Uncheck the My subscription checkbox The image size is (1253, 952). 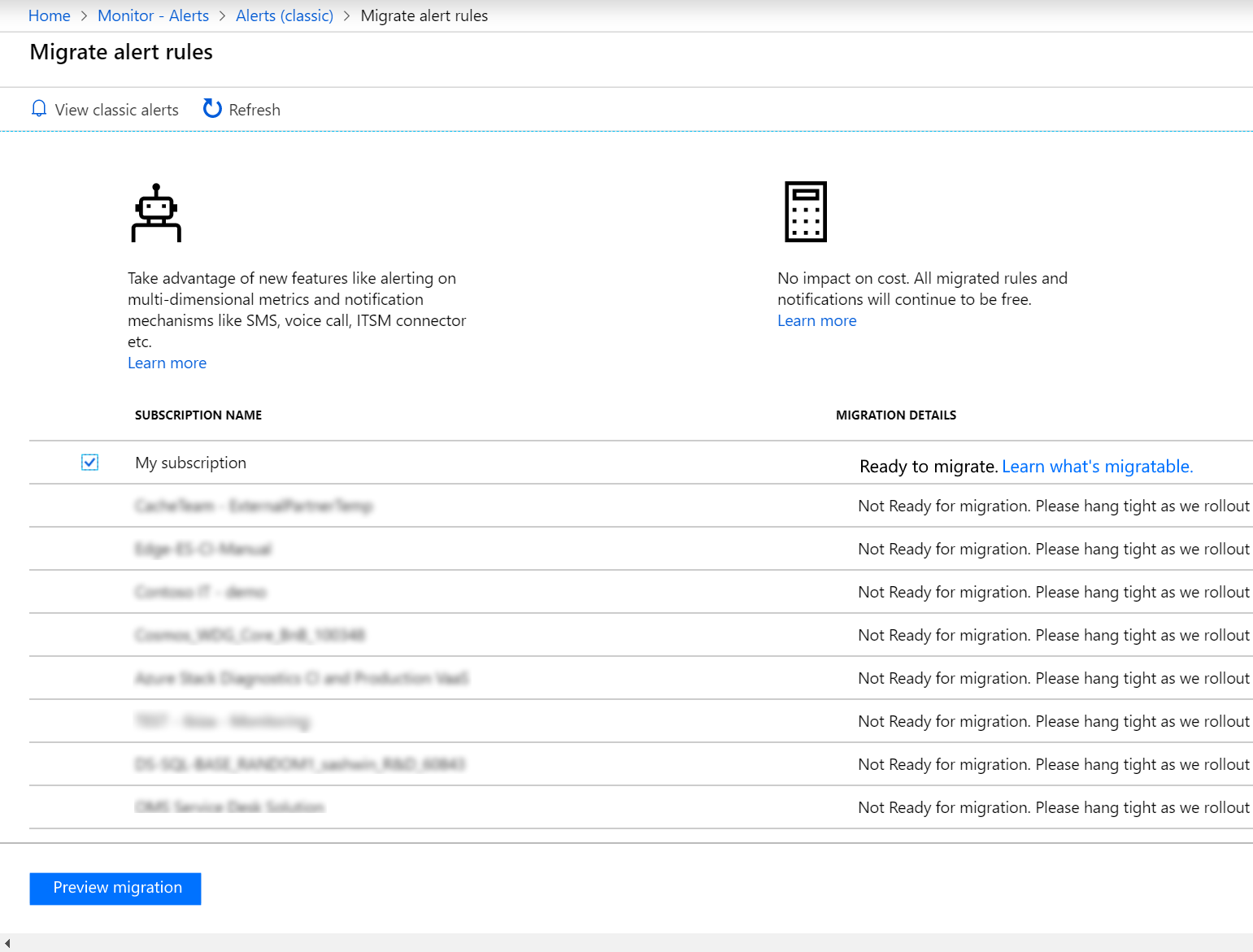tap(89, 462)
